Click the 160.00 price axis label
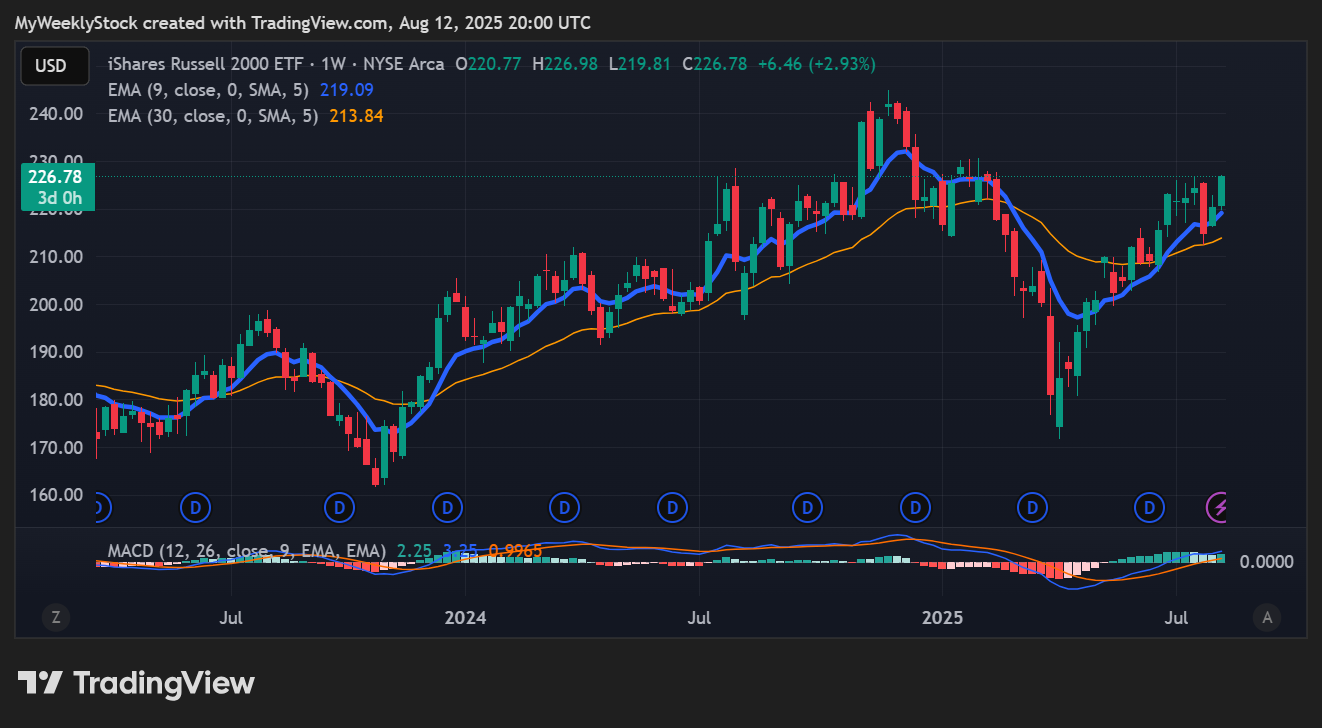The image size is (1322, 728). click(55, 495)
